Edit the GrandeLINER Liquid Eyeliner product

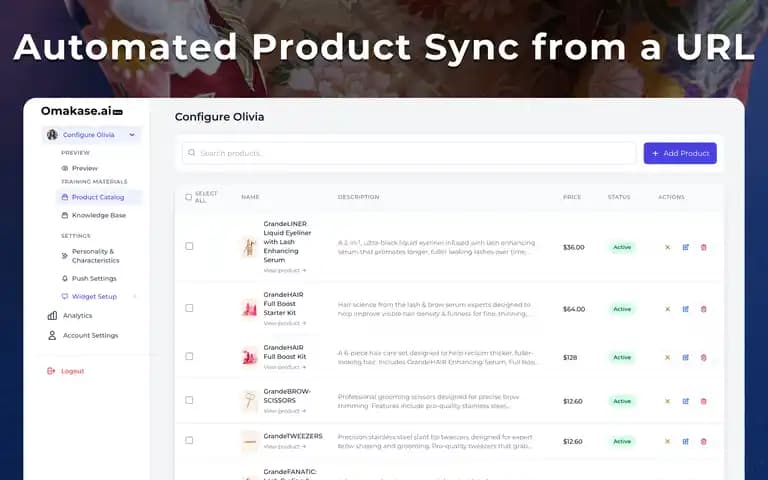686,247
